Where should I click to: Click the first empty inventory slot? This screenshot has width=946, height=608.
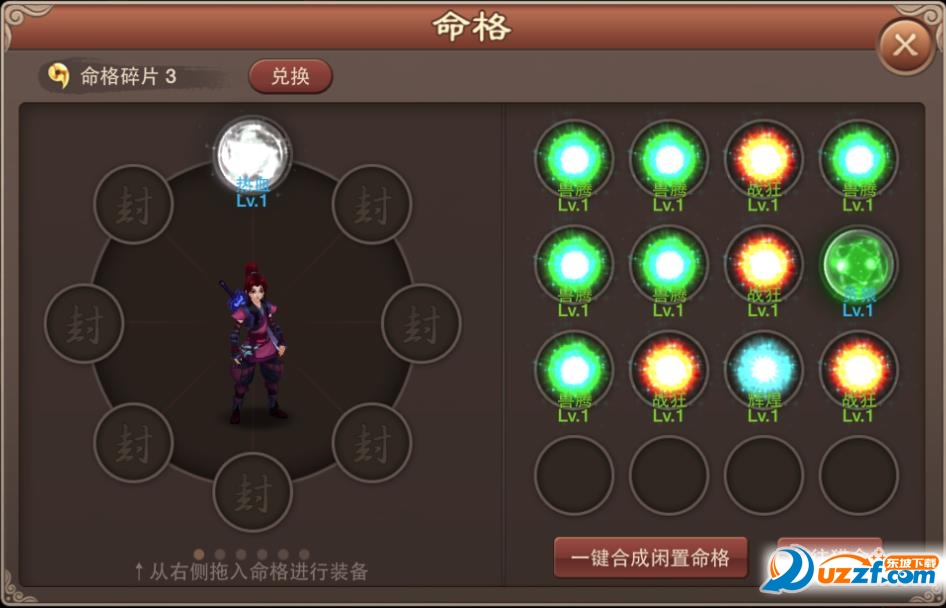pos(574,475)
